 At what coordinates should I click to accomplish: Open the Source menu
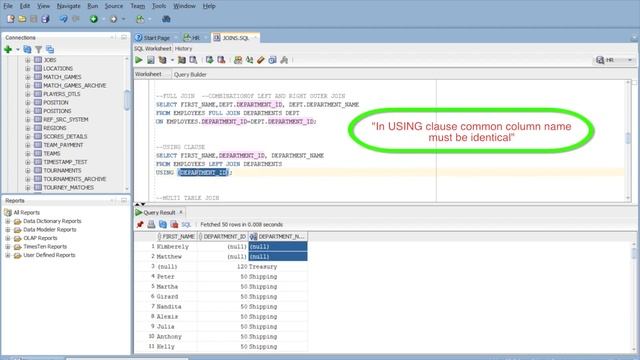(113, 6)
